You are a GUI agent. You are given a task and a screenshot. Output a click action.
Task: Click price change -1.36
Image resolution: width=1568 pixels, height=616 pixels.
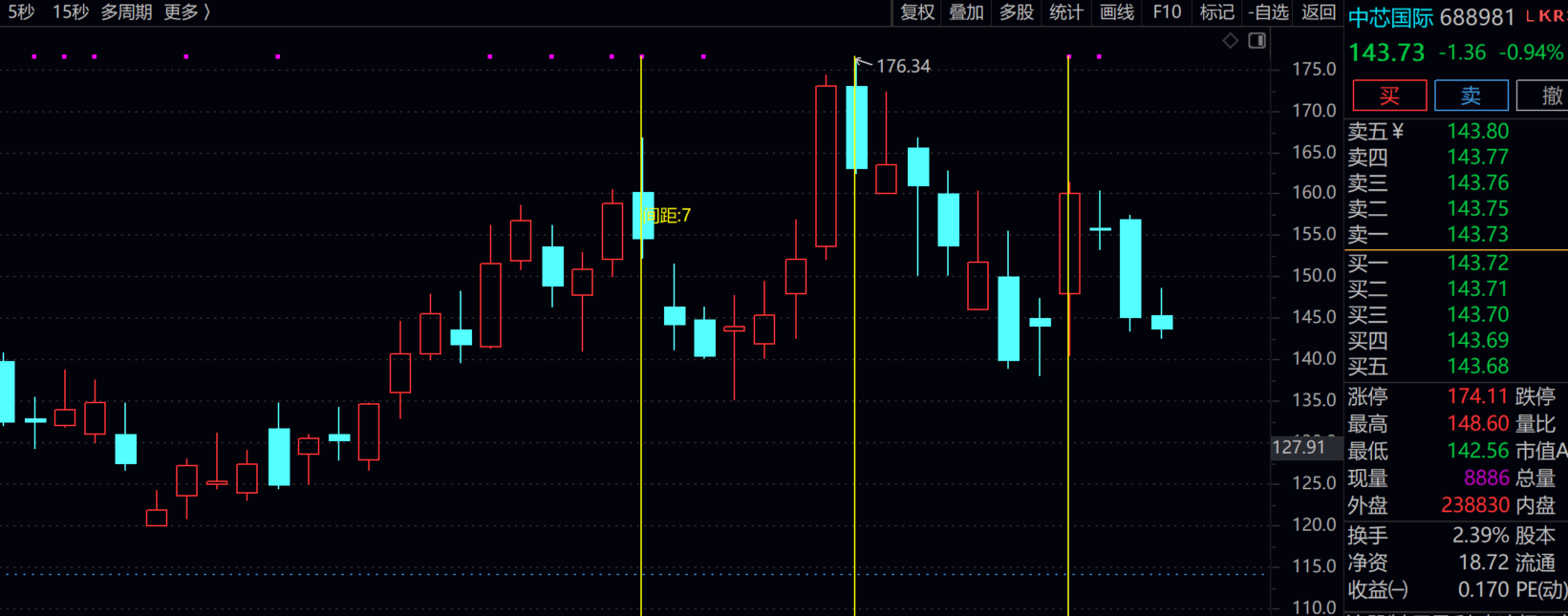coord(1462,53)
